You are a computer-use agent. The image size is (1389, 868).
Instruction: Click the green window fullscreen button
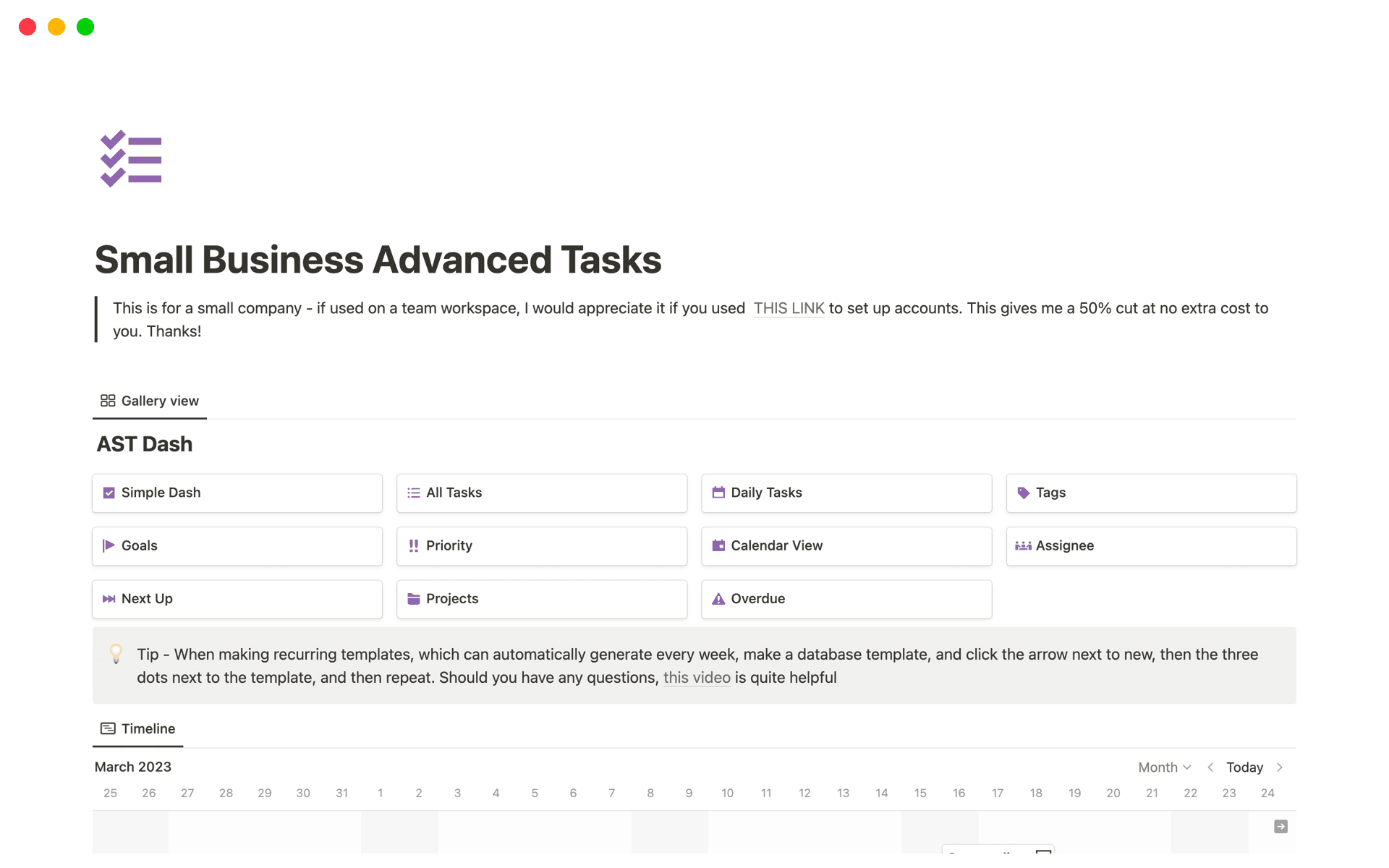click(x=85, y=27)
